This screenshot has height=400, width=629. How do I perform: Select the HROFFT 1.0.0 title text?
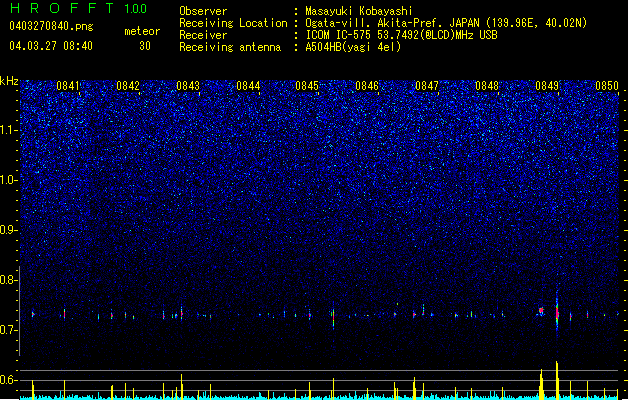click(78, 8)
